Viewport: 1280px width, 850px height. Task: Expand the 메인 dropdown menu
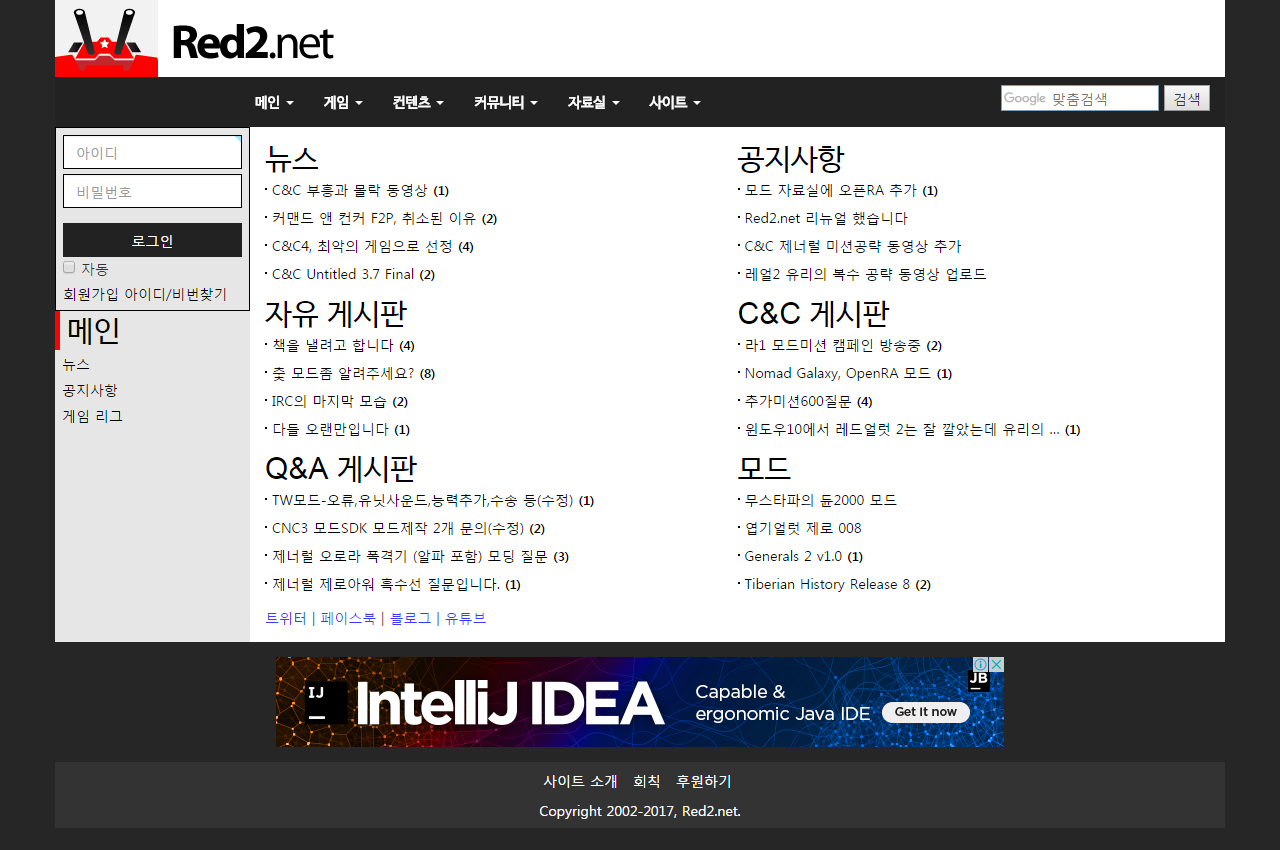(x=274, y=102)
